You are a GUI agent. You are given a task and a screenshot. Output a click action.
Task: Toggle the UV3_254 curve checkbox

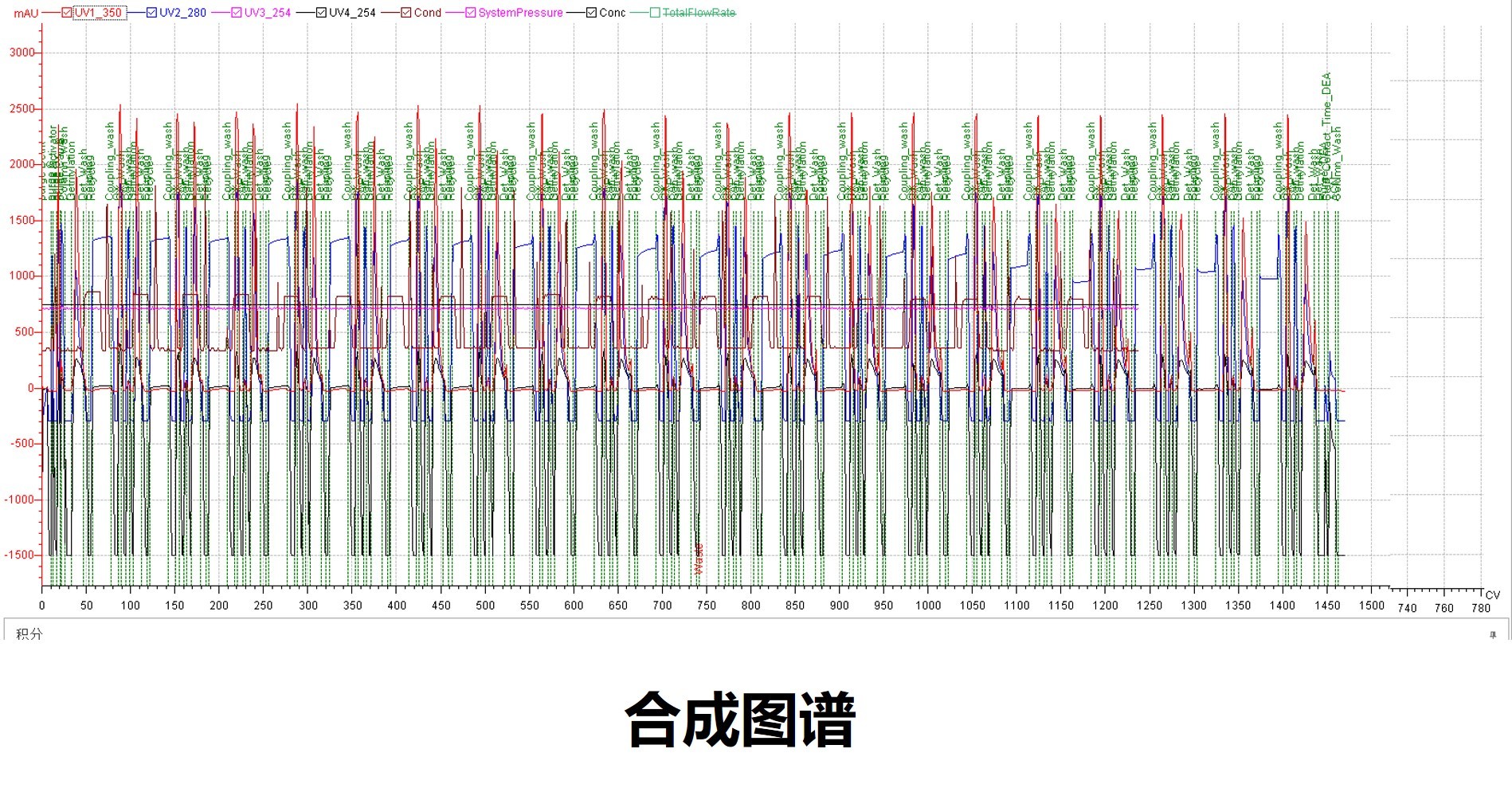click(x=237, y=13)
